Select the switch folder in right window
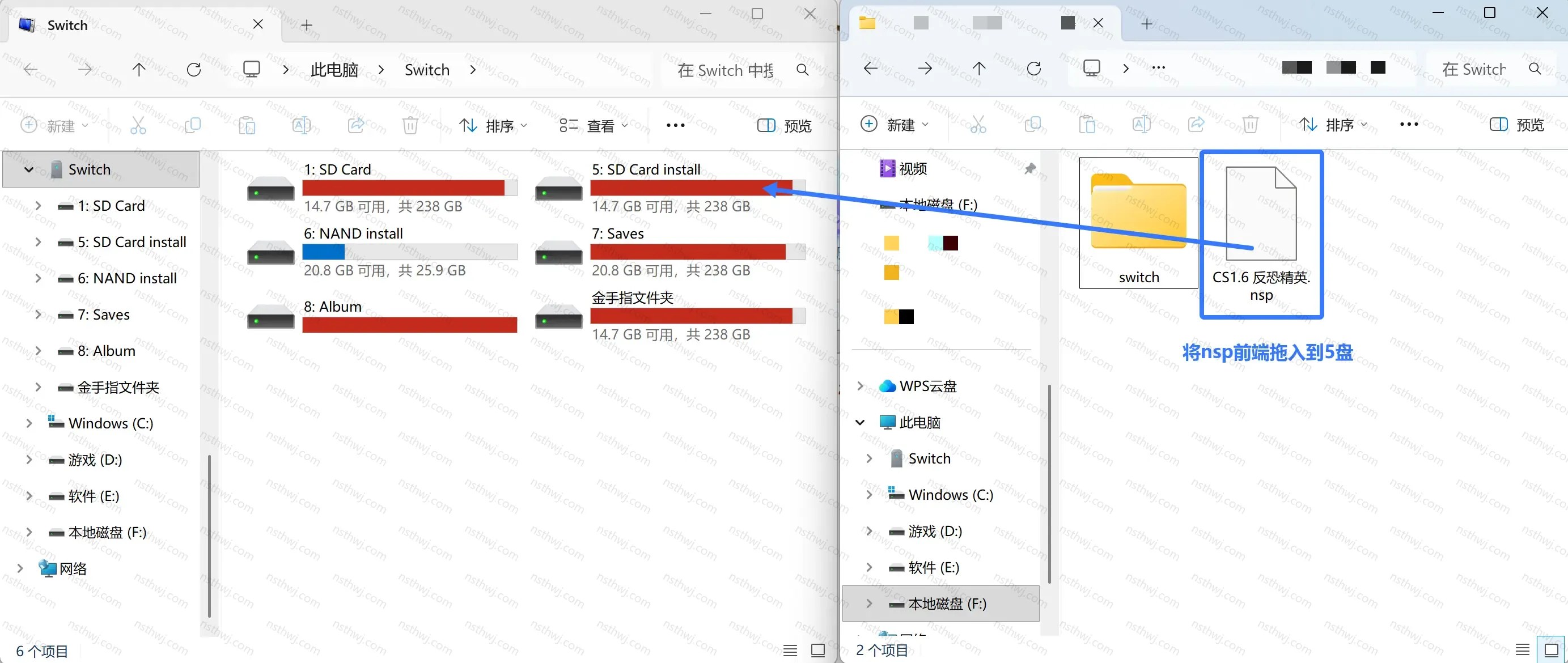The width and height of the screenshot is (1568, 663). [1138, 223]
